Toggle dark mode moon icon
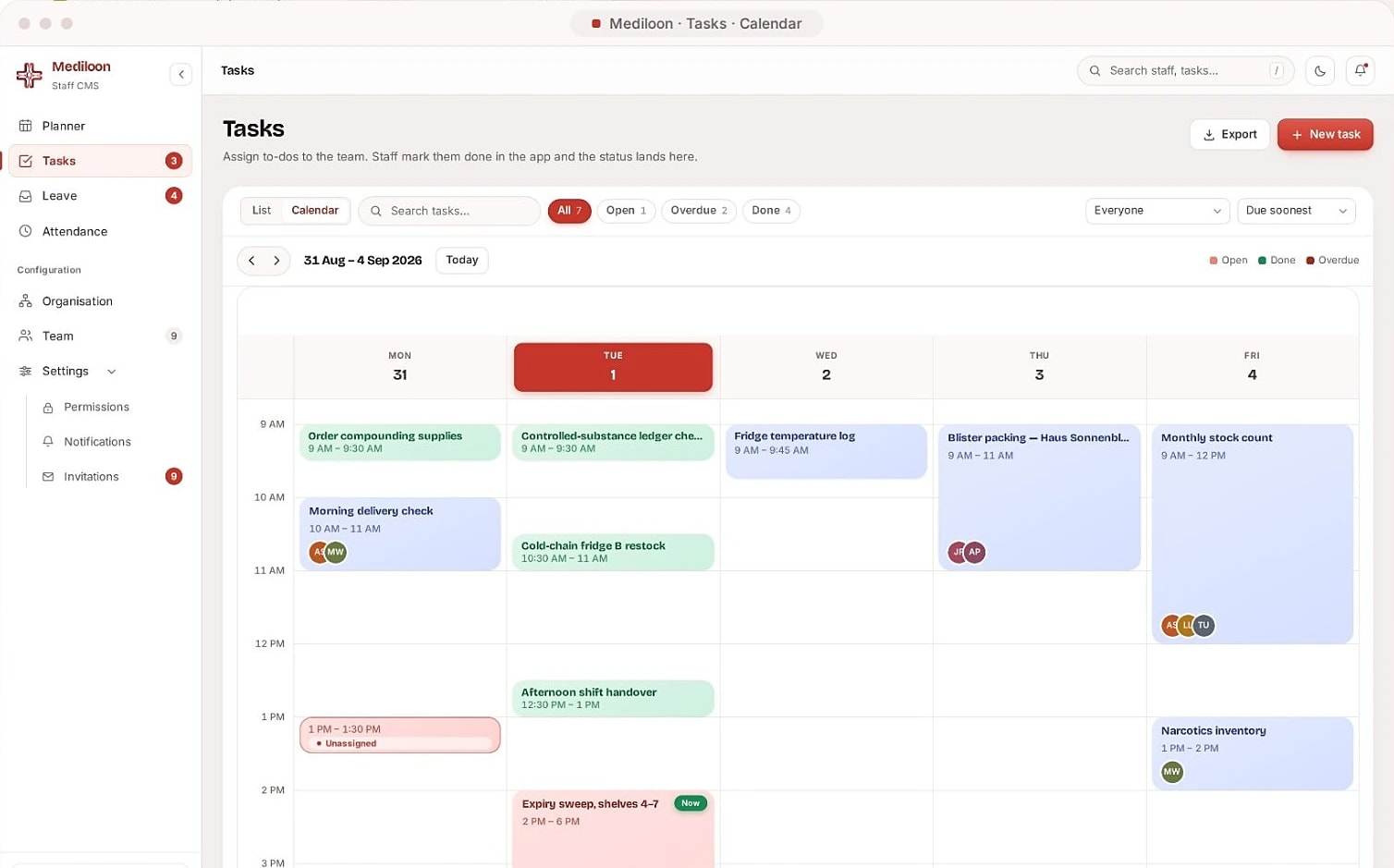 (x=1320, y=70)
